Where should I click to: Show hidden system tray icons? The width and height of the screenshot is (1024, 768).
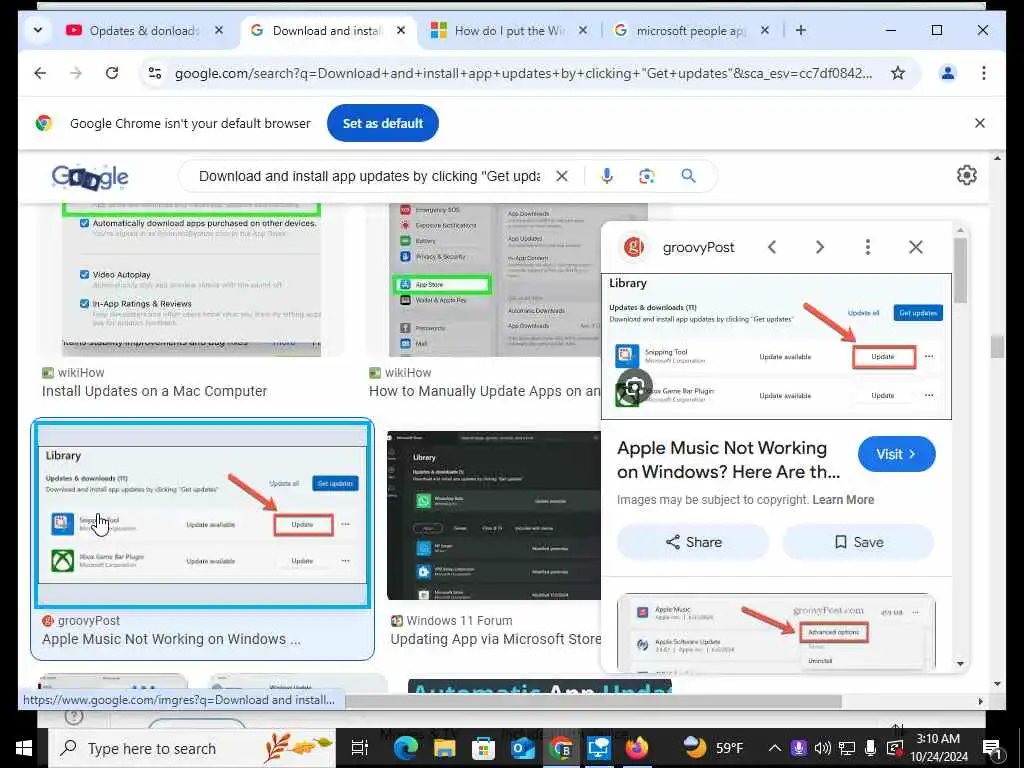point(774,748)
